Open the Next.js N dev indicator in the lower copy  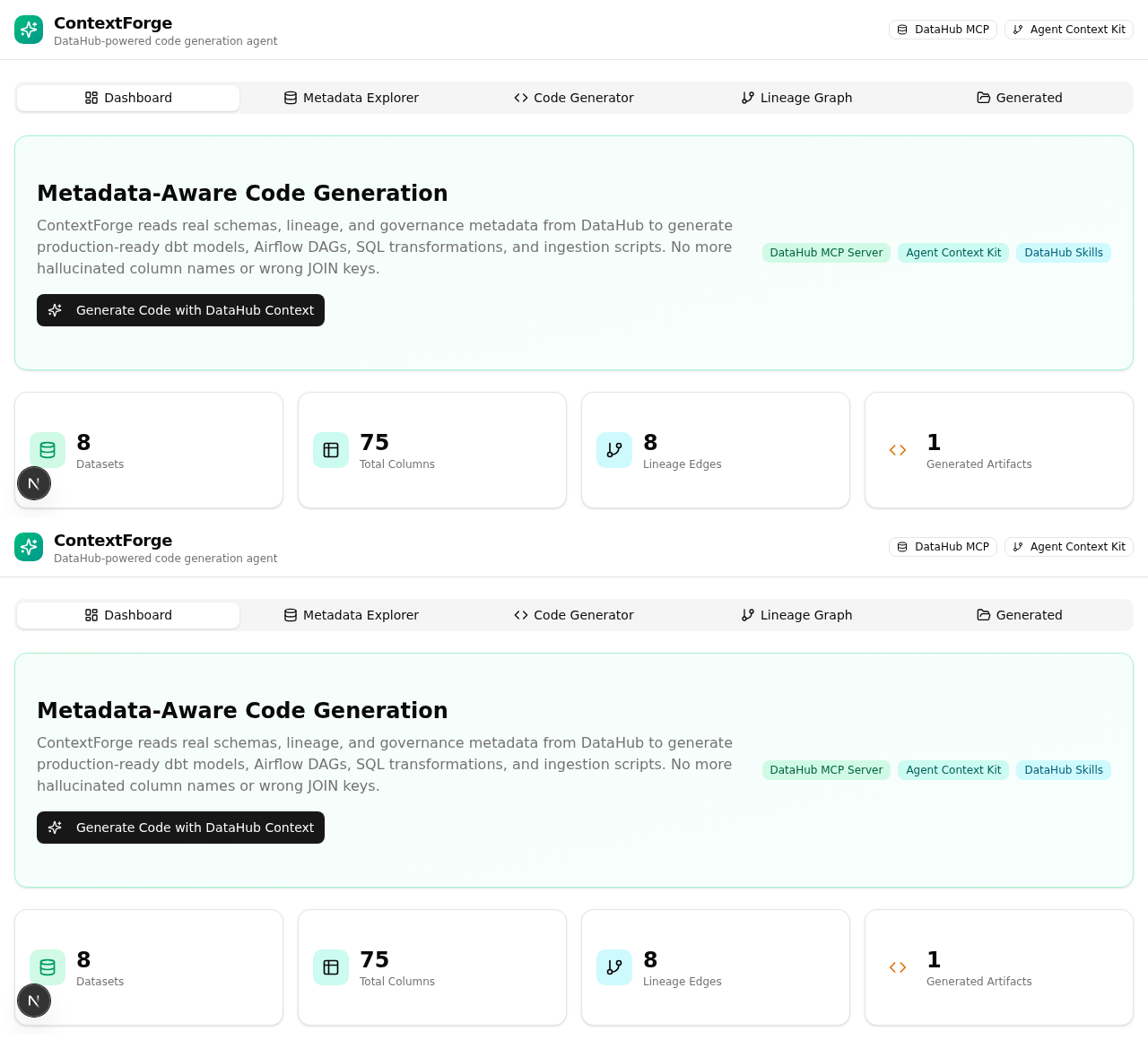pos(34,1001)
